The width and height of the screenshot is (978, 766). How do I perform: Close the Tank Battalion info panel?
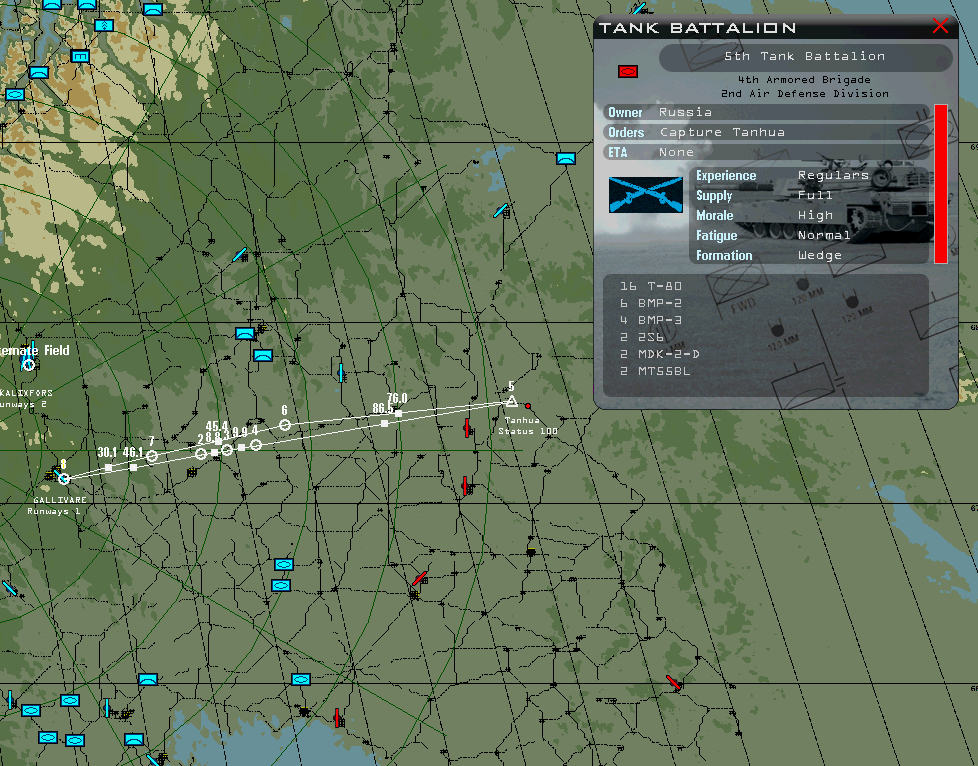point(940,26)
